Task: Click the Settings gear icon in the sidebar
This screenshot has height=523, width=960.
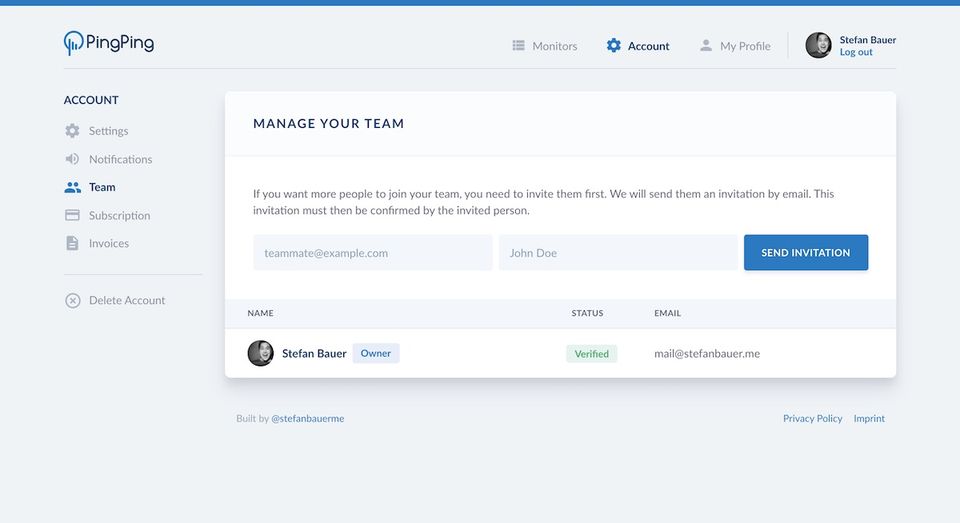Action: pyautogui.click(x=72, y=130)
